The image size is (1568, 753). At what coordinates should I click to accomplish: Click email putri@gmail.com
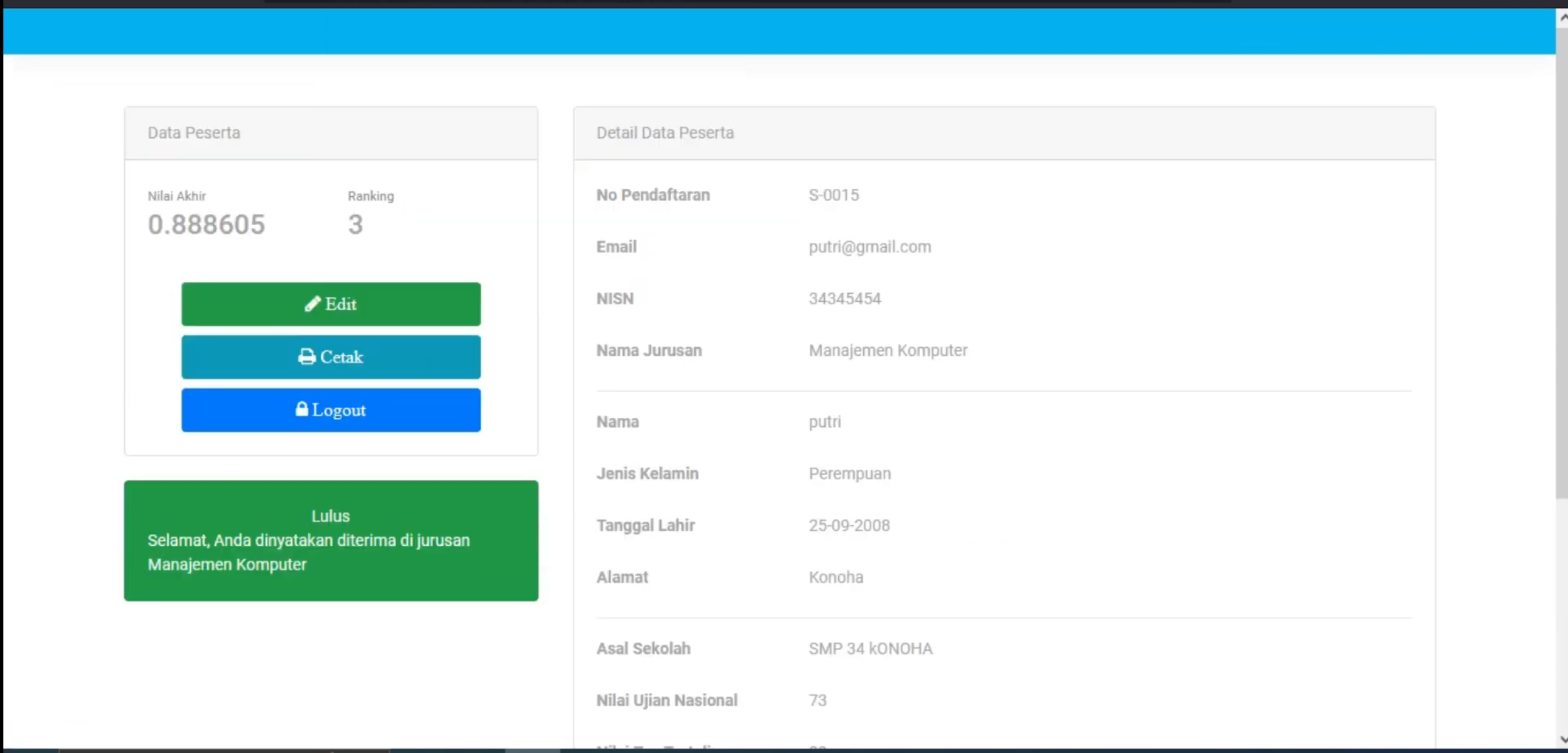click(870, 247)
